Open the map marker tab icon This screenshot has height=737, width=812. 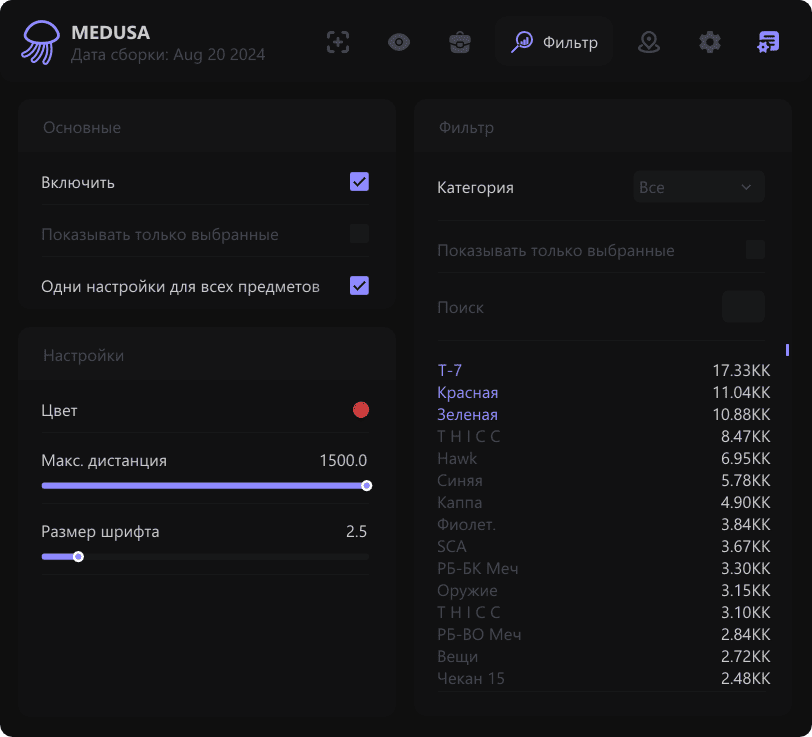coord(649,42)
